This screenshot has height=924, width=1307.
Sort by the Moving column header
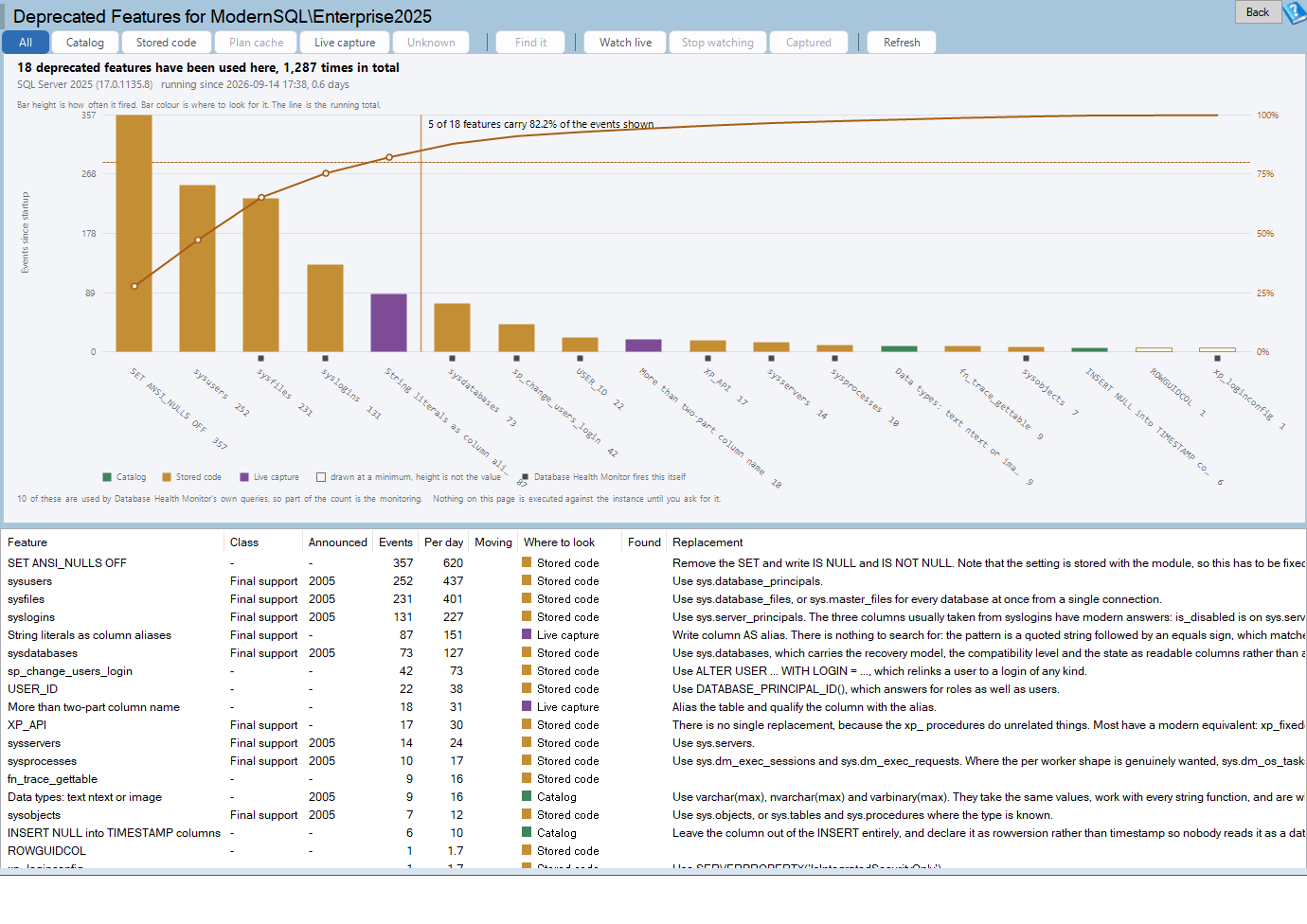tap(493, 542)
